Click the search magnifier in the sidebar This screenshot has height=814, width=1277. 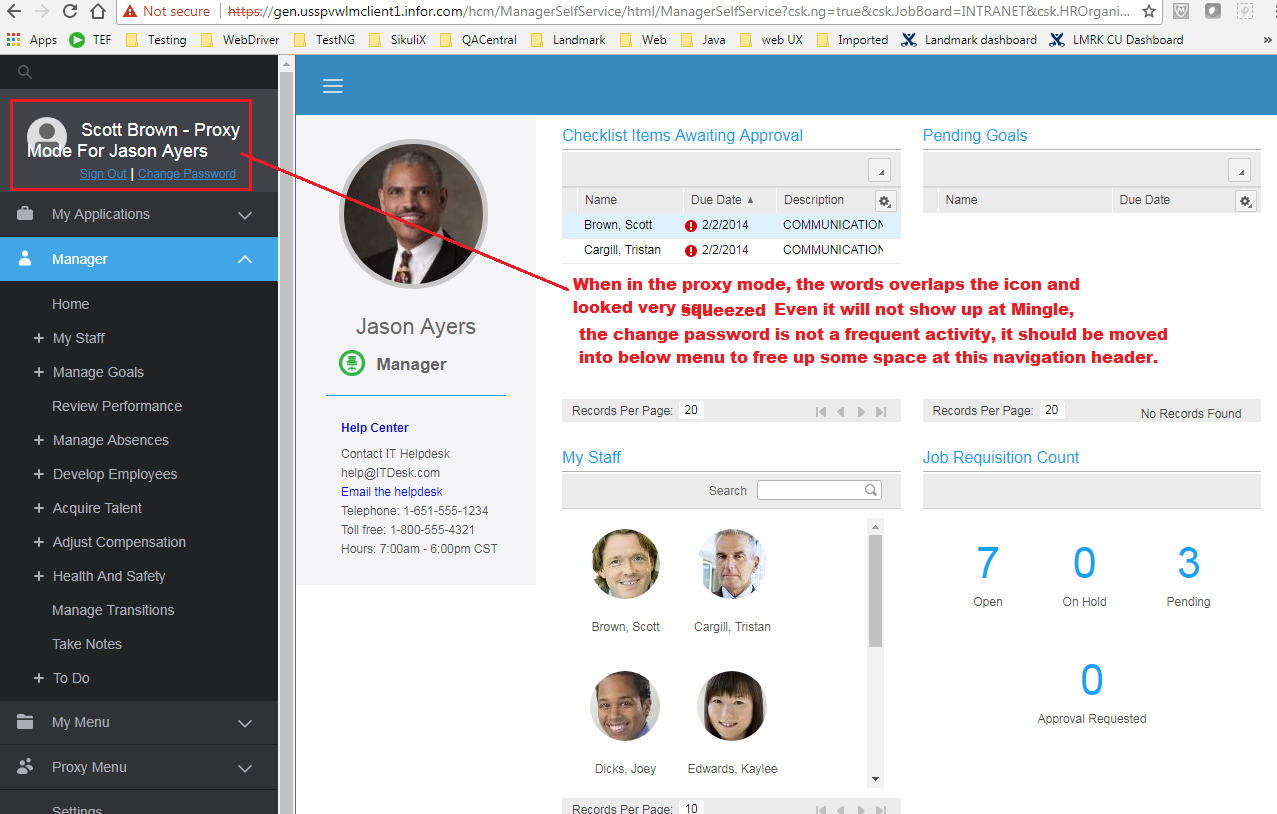25,72
